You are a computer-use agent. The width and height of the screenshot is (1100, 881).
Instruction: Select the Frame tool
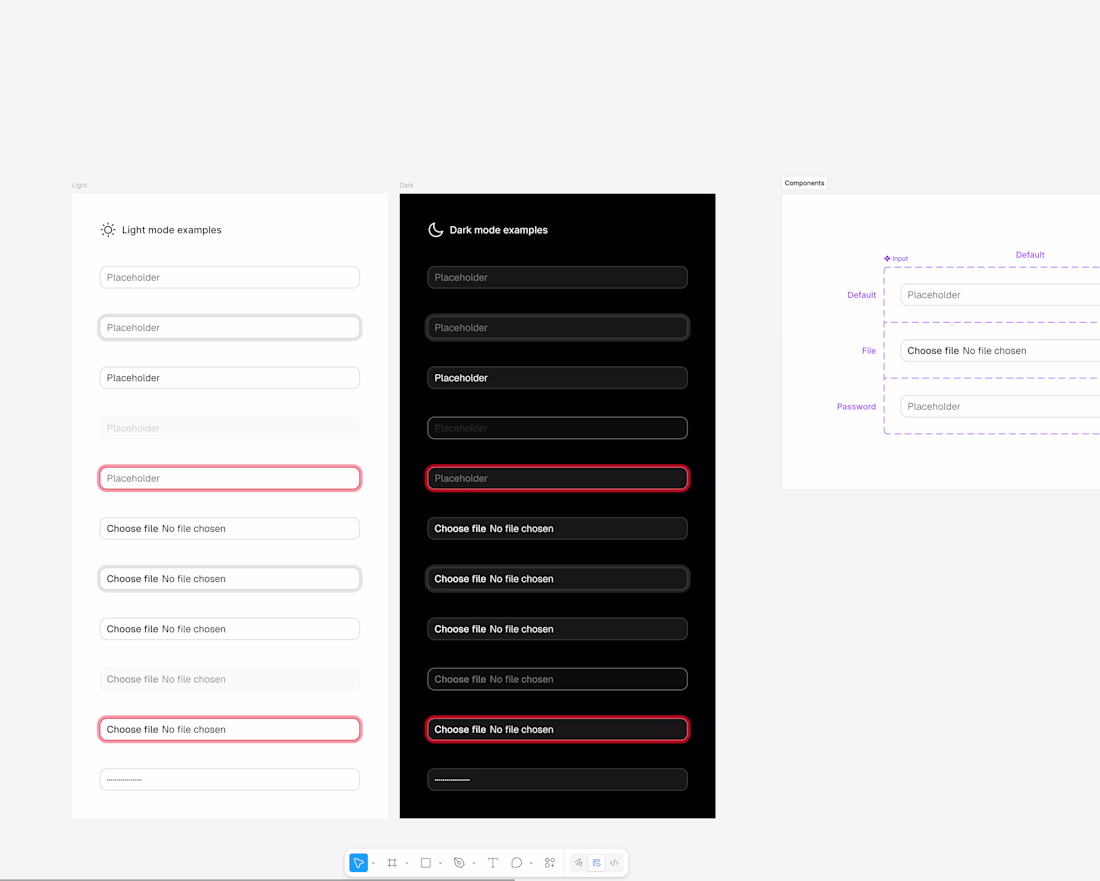[392, 863]
